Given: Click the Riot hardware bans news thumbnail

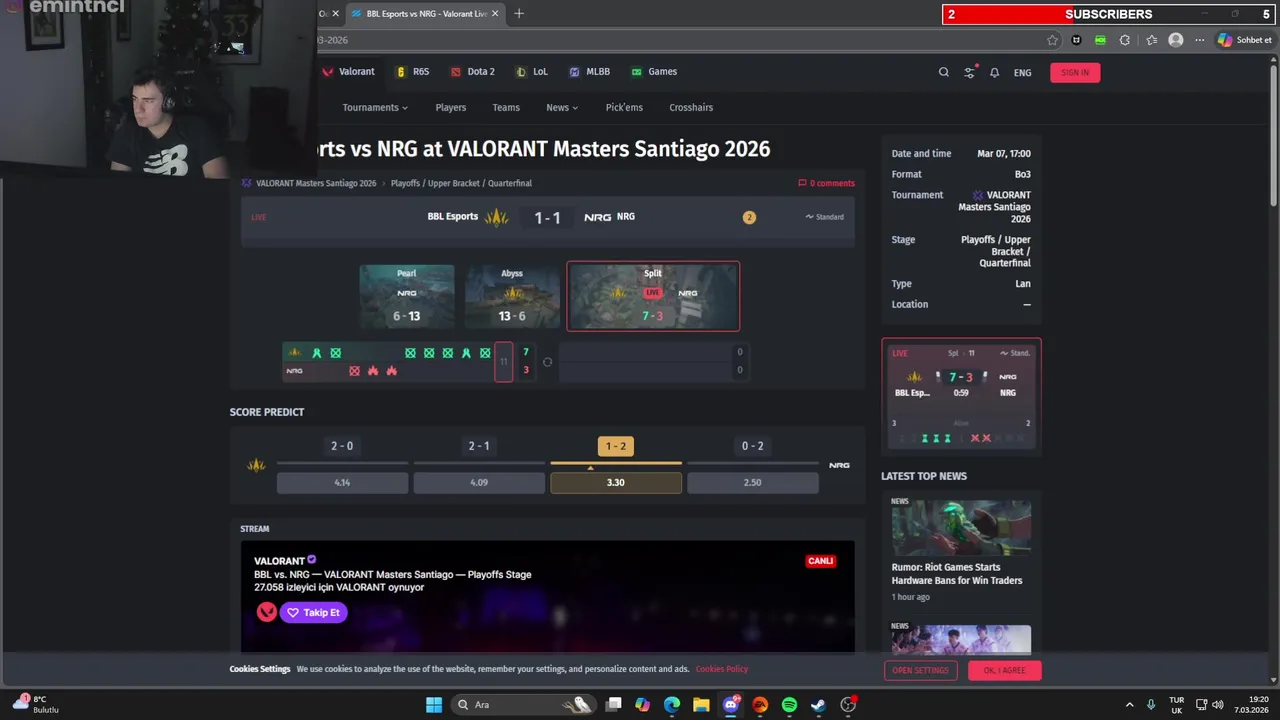Looking at the screenshot, I should 961,528.
